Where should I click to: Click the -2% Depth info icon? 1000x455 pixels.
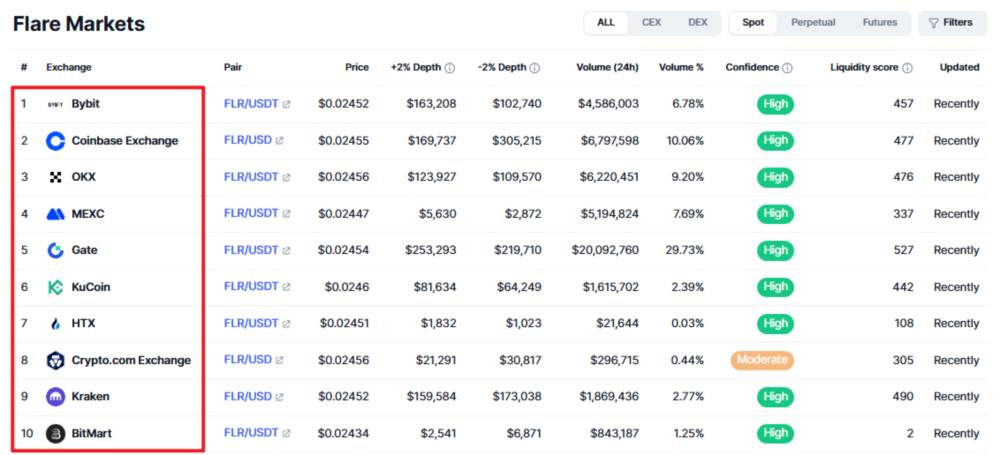coord(534,68)
